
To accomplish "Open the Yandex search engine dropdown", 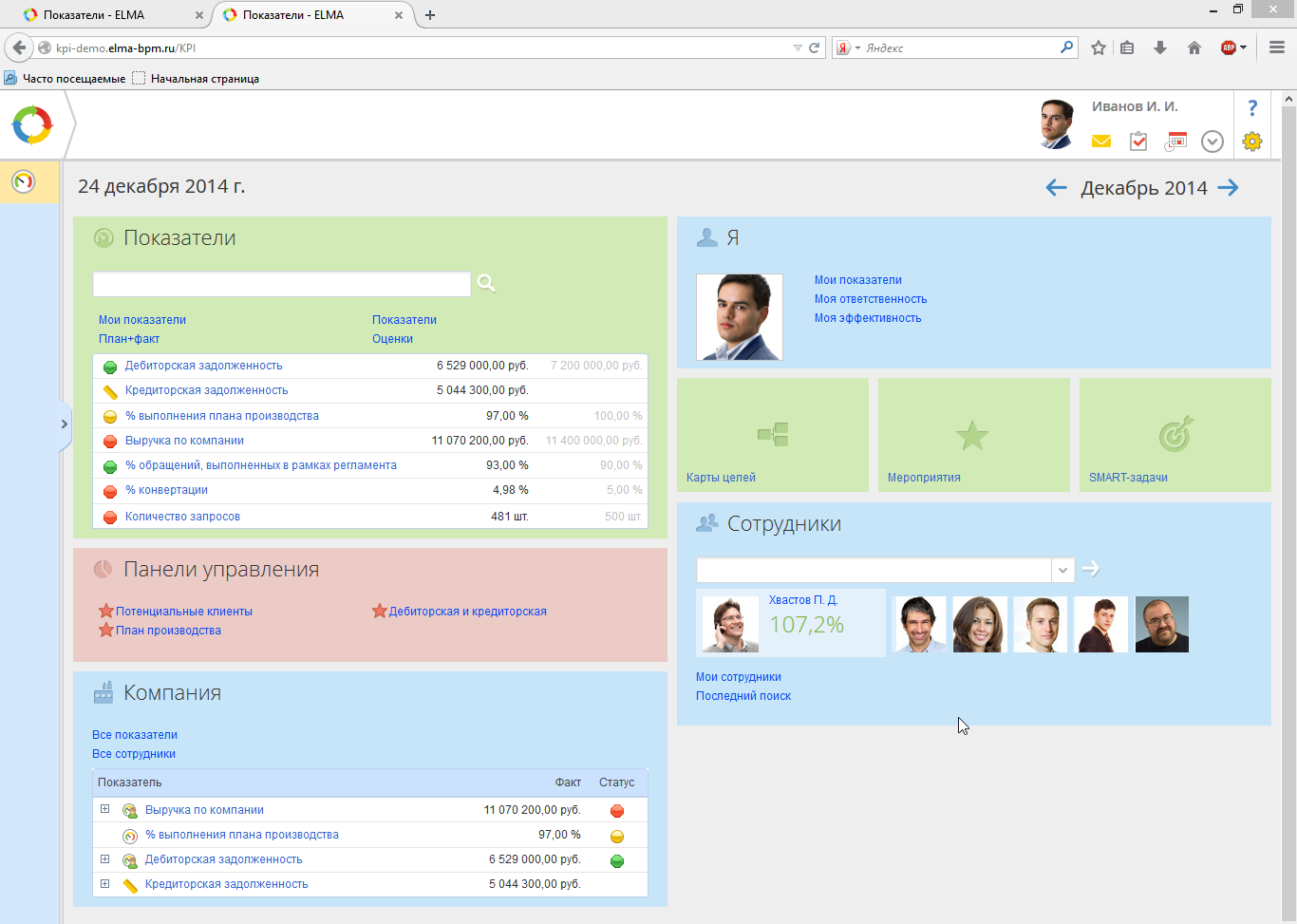I will 847,47.
